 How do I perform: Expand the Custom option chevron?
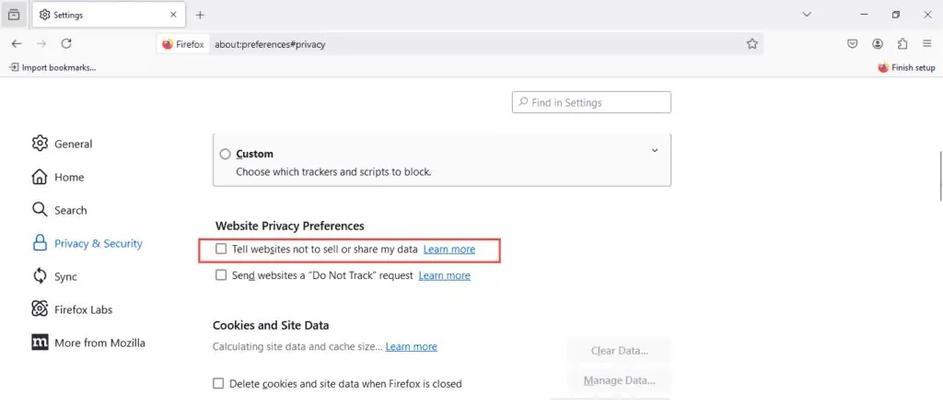655,150
